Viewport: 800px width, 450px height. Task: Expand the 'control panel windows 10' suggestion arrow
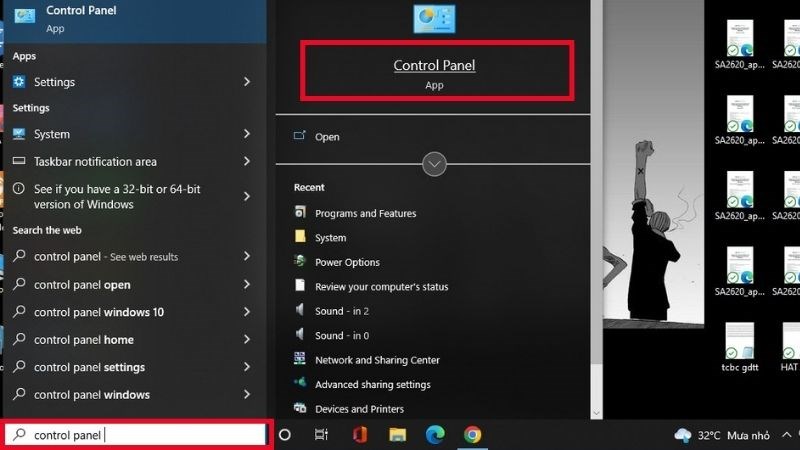tap(247, 312)
